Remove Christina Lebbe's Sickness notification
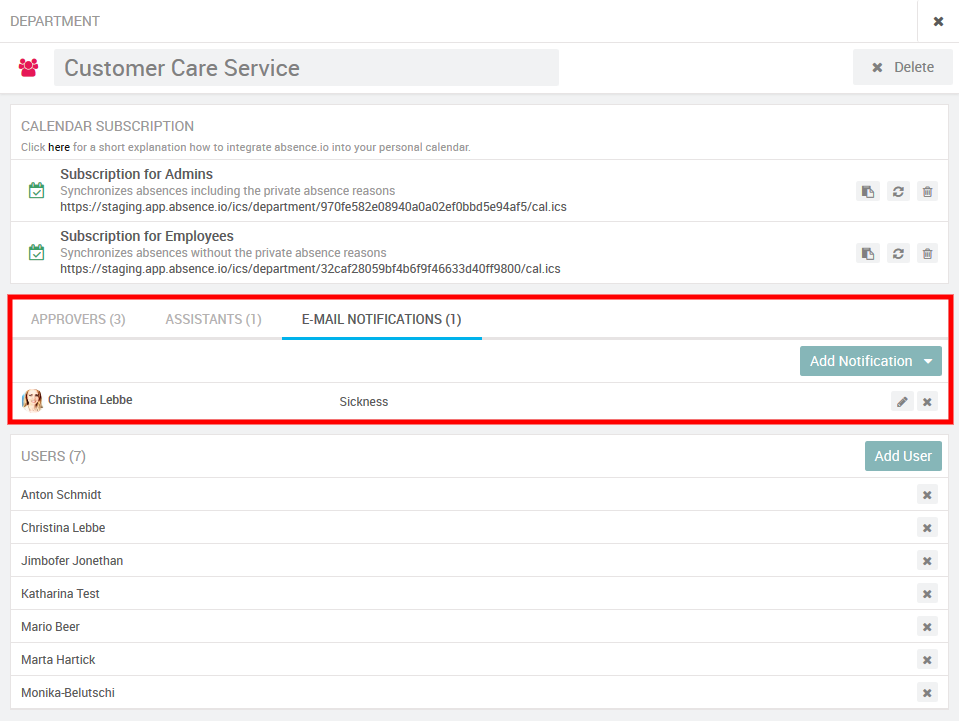This screenshot has width=959, height=721. [x=928, y=401]
